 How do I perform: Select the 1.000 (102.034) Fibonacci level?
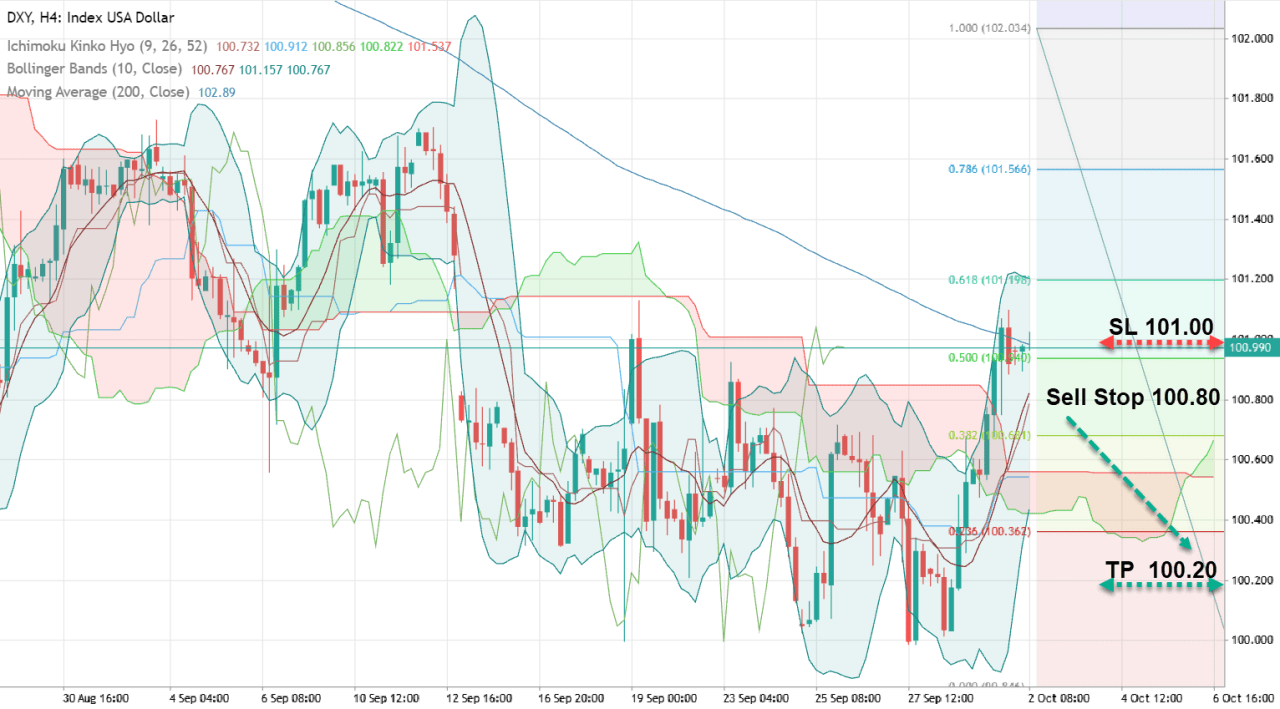(988, 28)
